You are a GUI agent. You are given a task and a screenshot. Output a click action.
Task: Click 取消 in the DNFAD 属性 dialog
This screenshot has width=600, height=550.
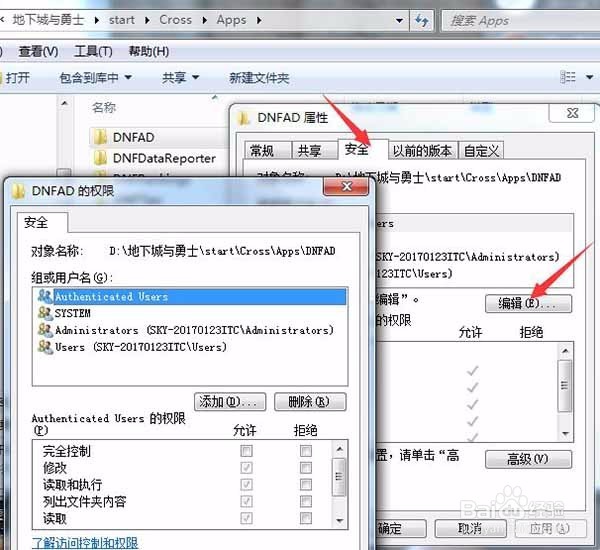pyautogui.click(x=471, y=529)
